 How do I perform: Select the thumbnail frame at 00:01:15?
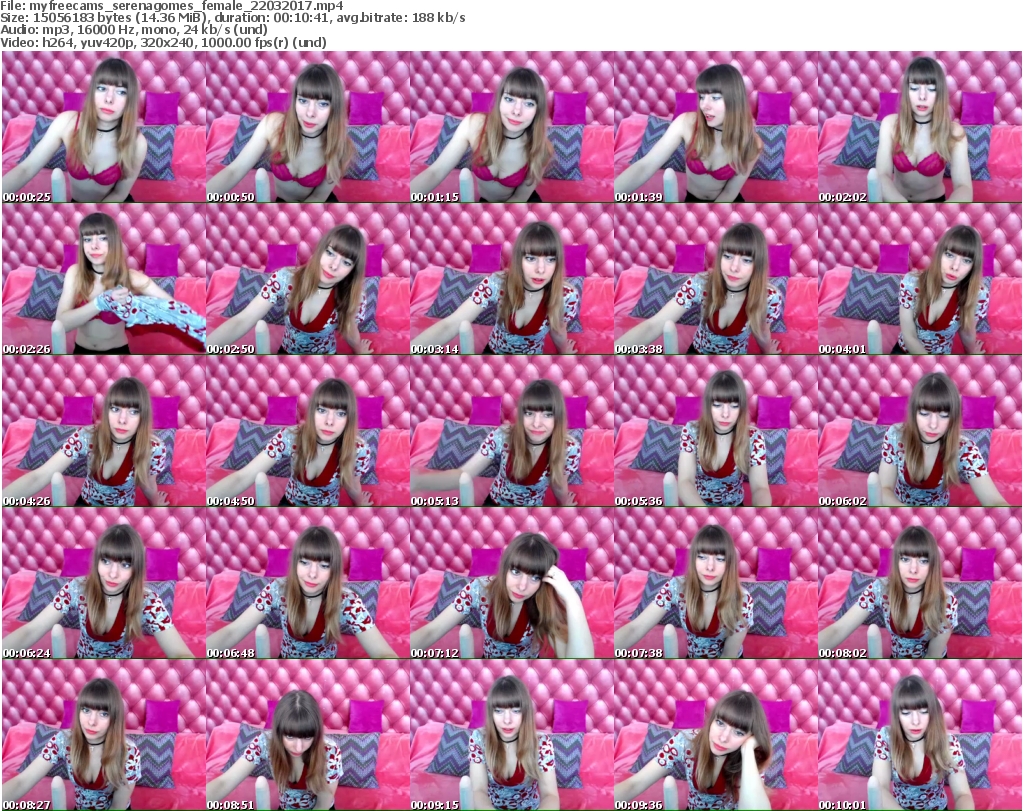coord(512,127)
